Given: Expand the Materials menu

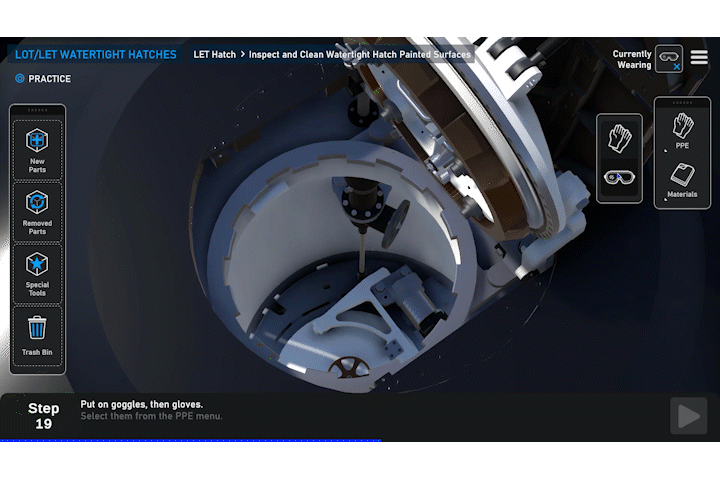Looking at the screenshot, I should point(682,180).
